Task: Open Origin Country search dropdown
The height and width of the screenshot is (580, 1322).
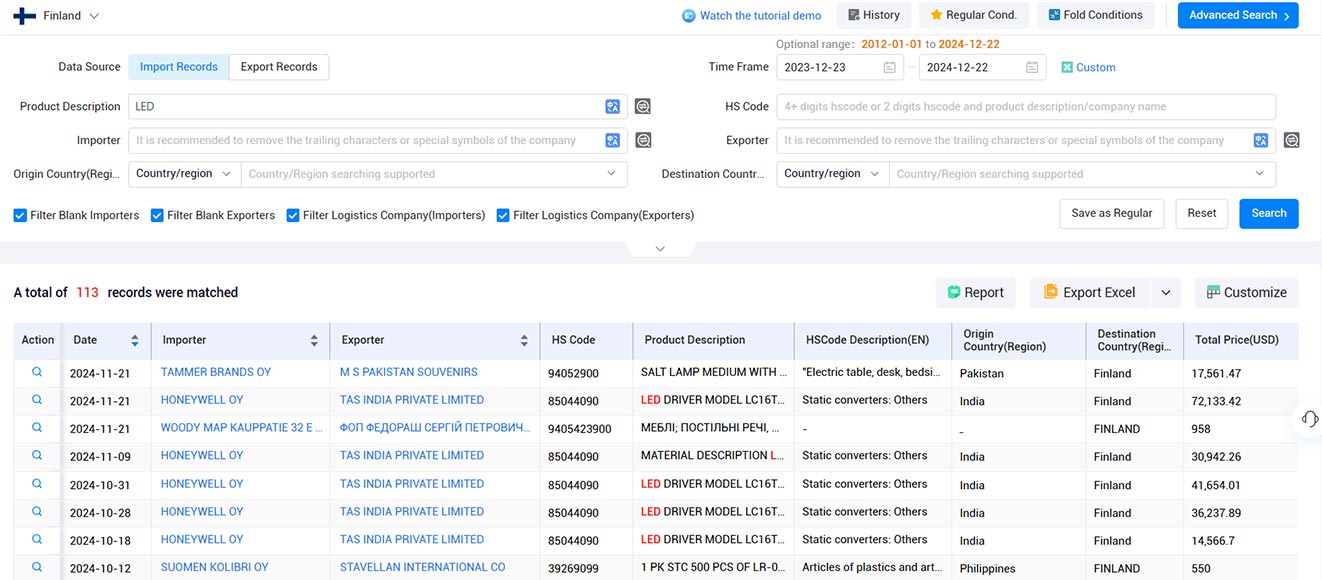Action: point(434,174)
